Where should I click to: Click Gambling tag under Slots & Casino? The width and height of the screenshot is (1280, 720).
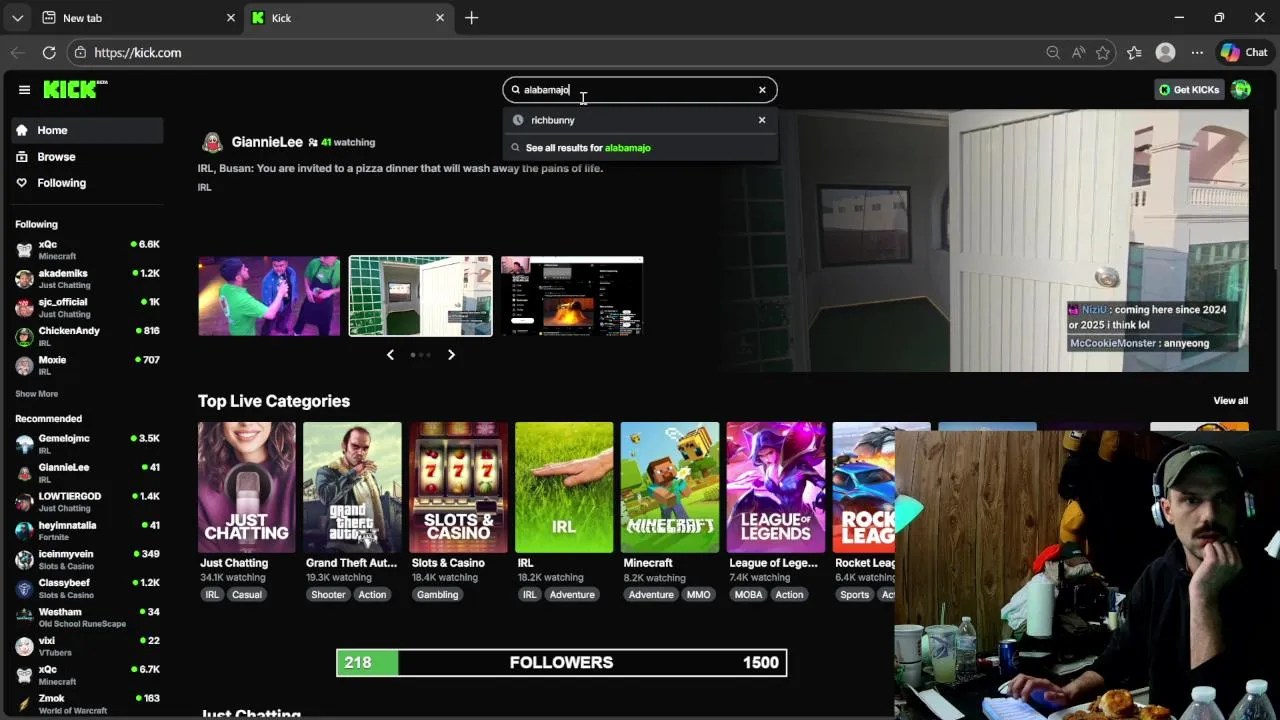[x=438, y=595]
